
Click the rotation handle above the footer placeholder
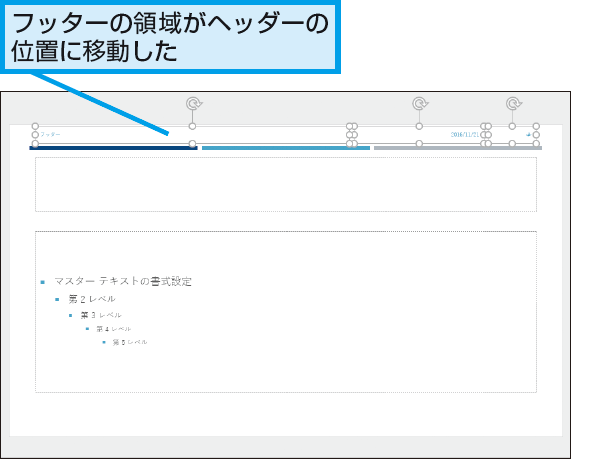[193, 103]
